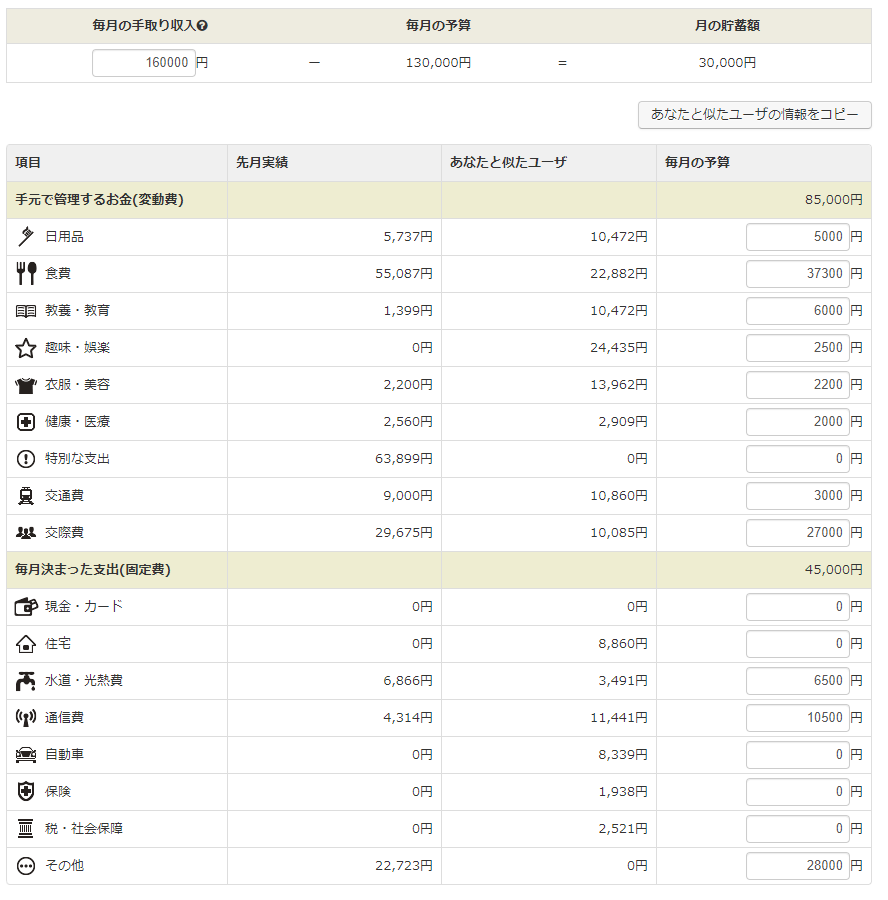Click the 交際費 group of people icon
The width and height of the screenshot is (888, 900).
22,532
